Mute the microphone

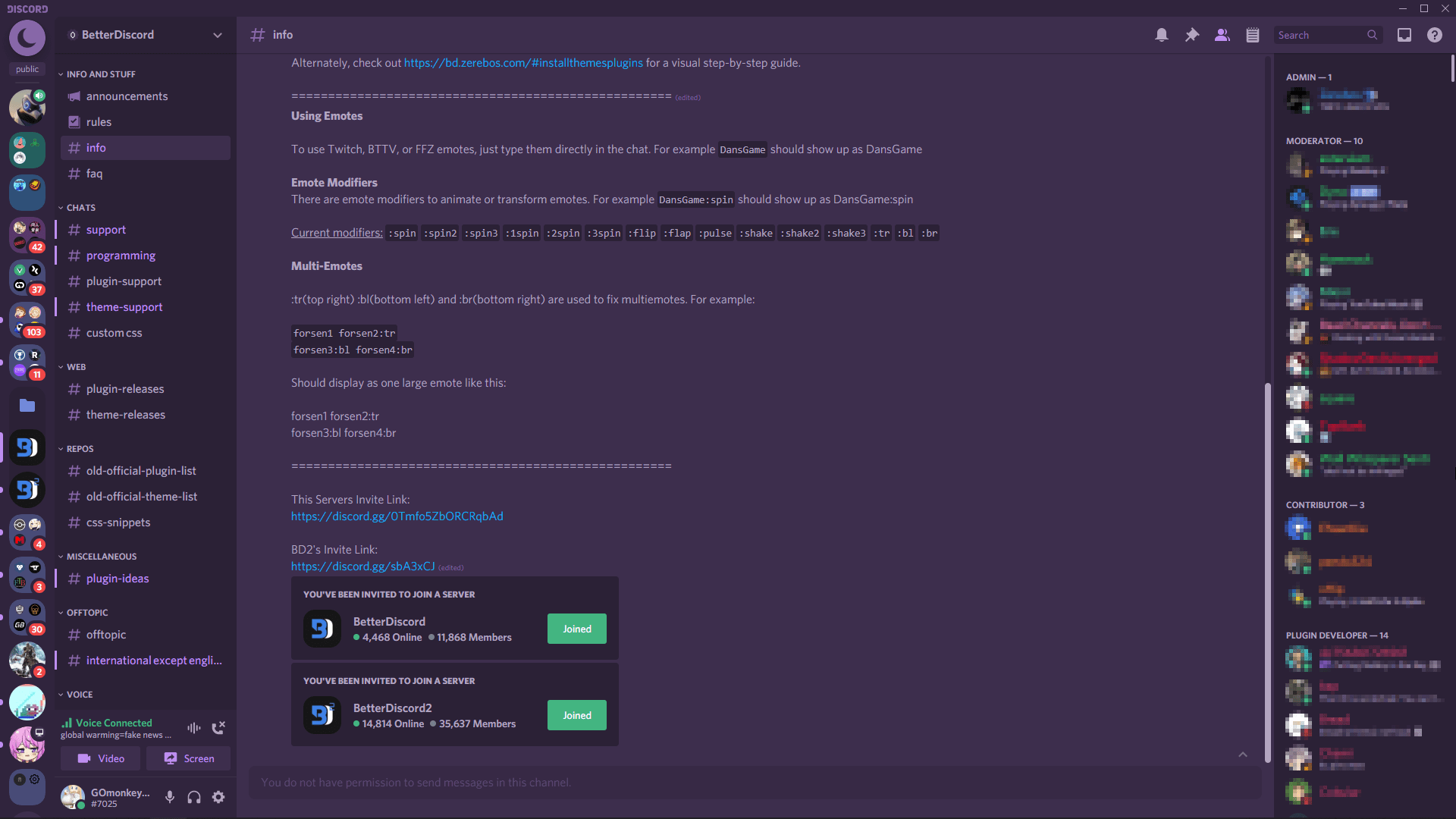(170, 797)
